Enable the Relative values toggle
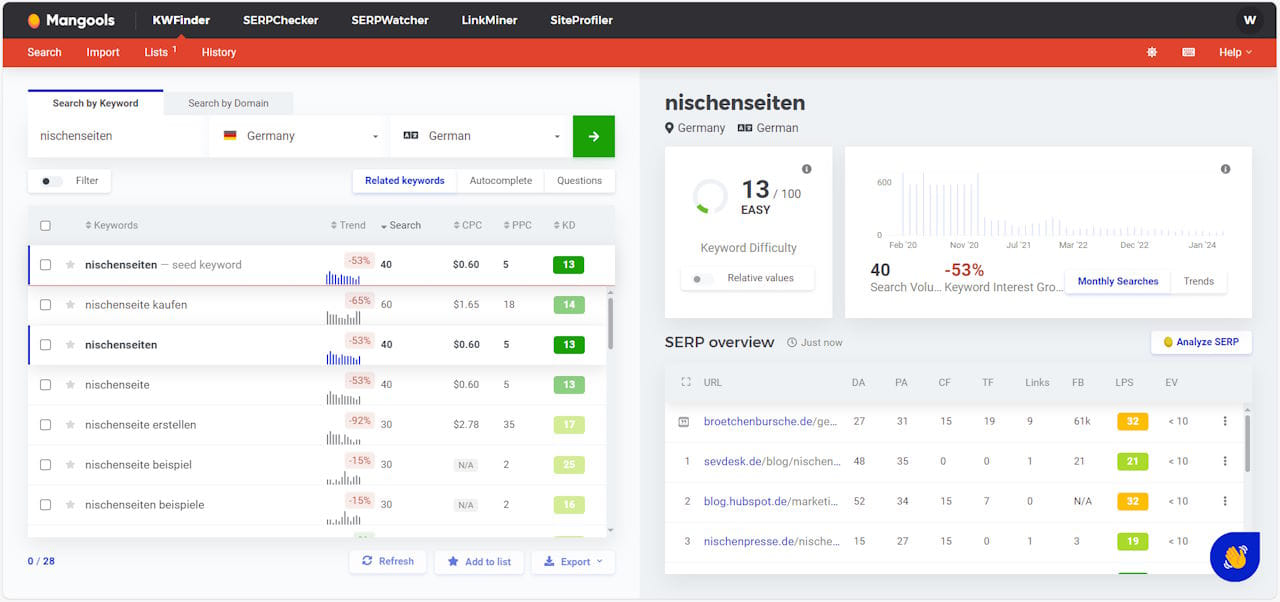The height and width of the screenshot is (602, 1280). click(x=703, y=278)
